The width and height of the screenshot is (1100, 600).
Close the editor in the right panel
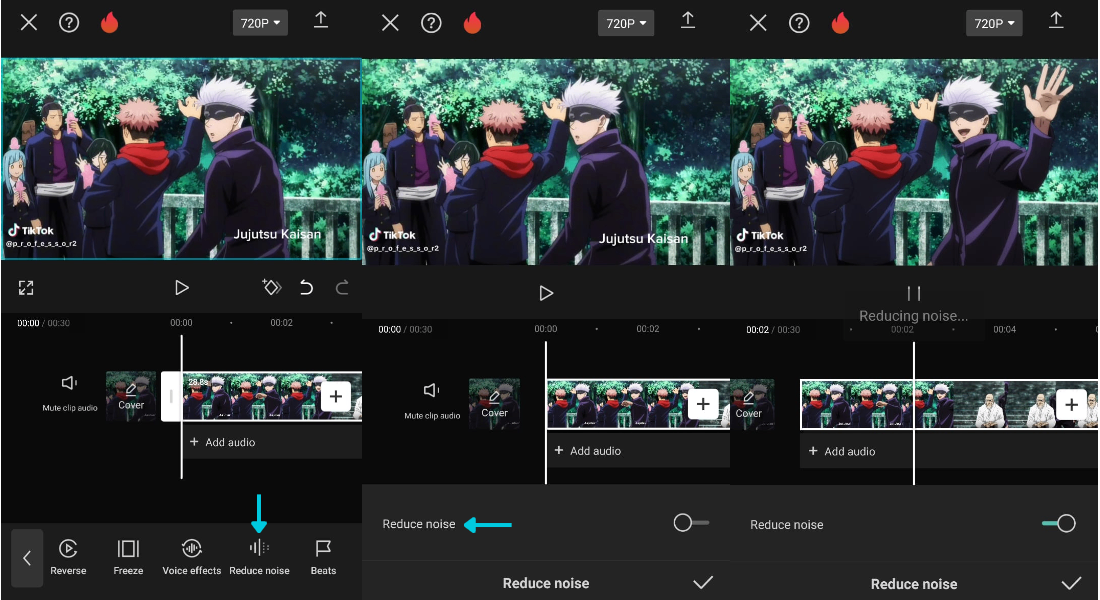pyautogui.click(x=758, y=23)
